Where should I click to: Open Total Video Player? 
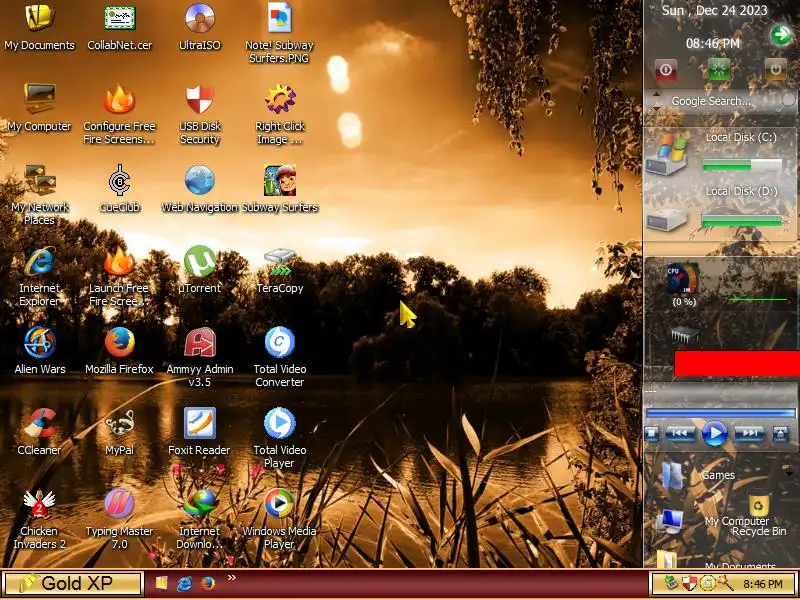pos(280,438)
